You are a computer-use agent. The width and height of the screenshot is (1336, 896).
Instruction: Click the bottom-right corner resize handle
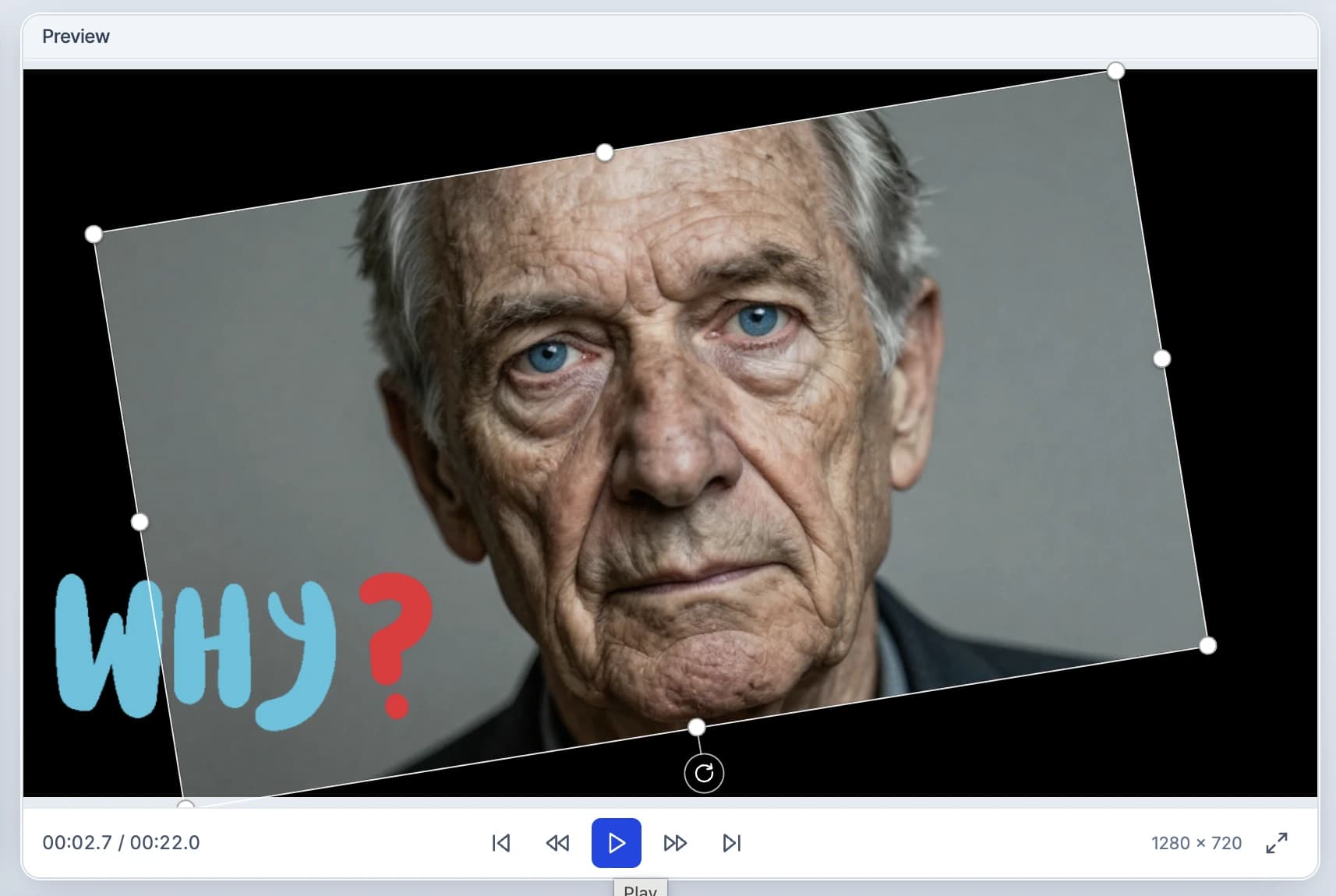[1207, 645]
